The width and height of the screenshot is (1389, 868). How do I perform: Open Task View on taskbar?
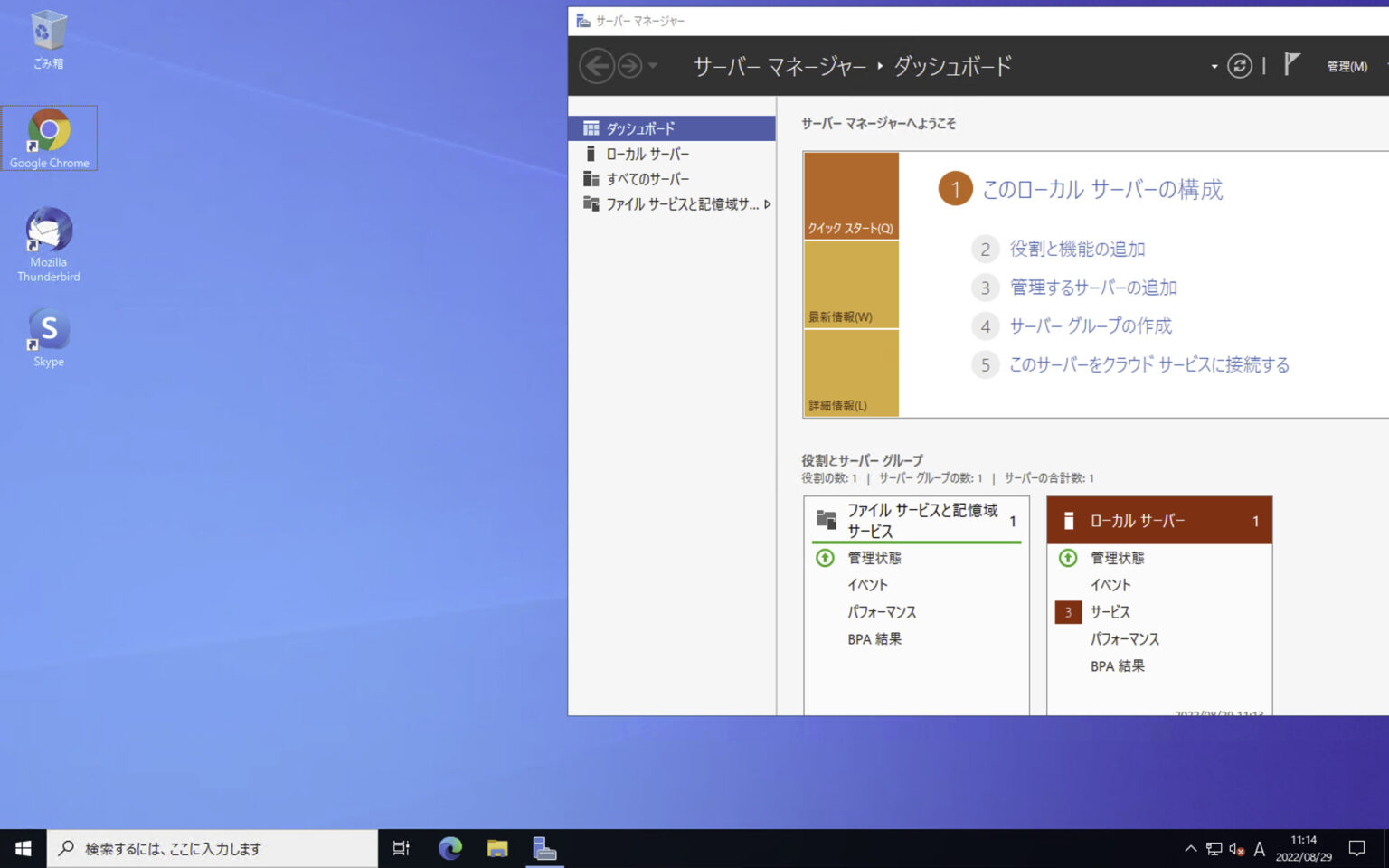tap(402, 848)
